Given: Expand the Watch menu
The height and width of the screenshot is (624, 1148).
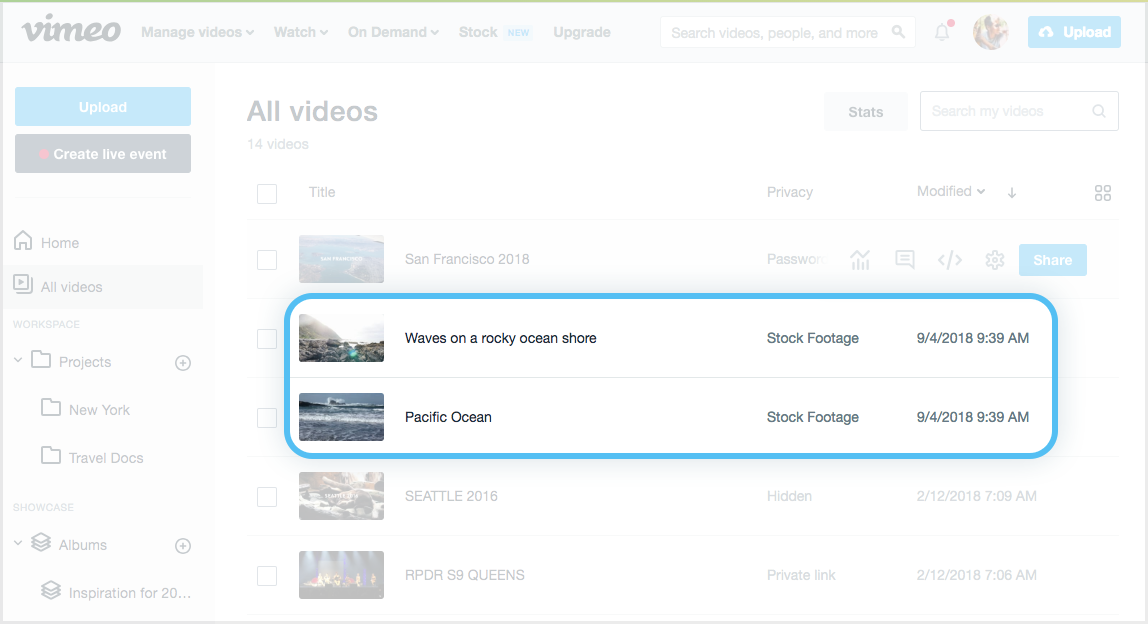Looking at the screenshot, I should pyautogui.click(x=301, y=32).
